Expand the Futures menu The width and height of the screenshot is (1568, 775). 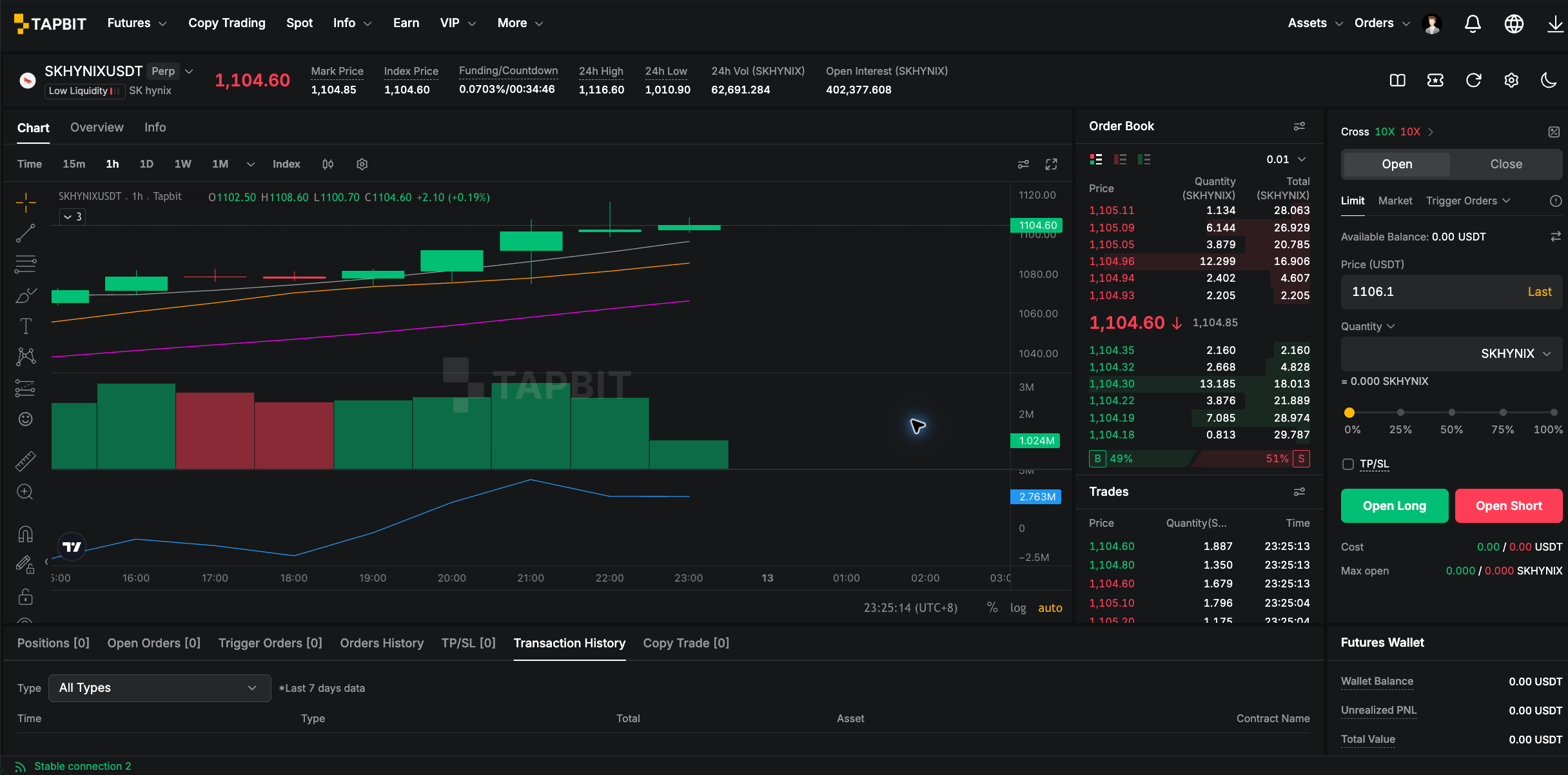coord(137,23)
